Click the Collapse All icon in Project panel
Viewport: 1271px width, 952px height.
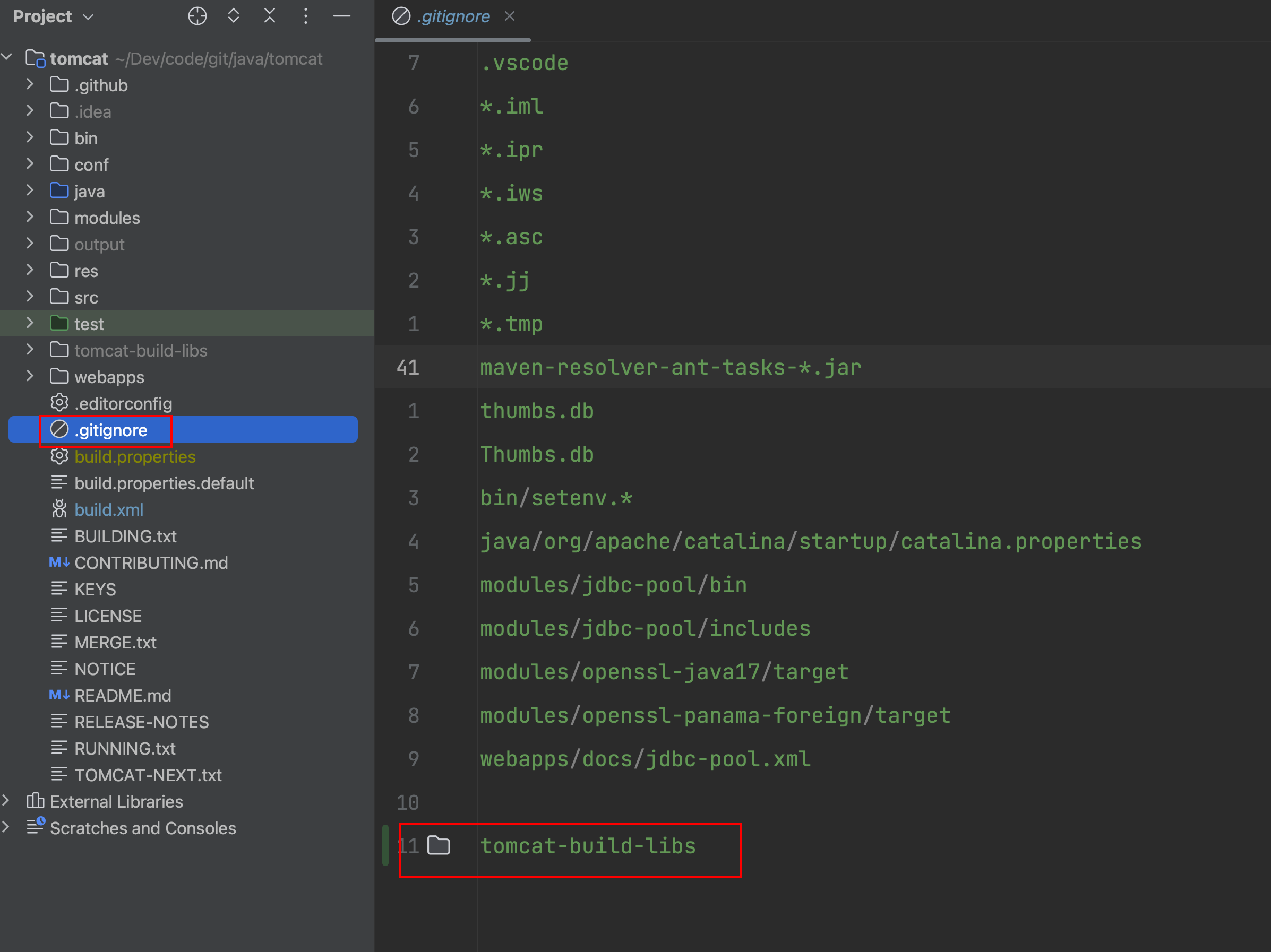tap(270, 16)
